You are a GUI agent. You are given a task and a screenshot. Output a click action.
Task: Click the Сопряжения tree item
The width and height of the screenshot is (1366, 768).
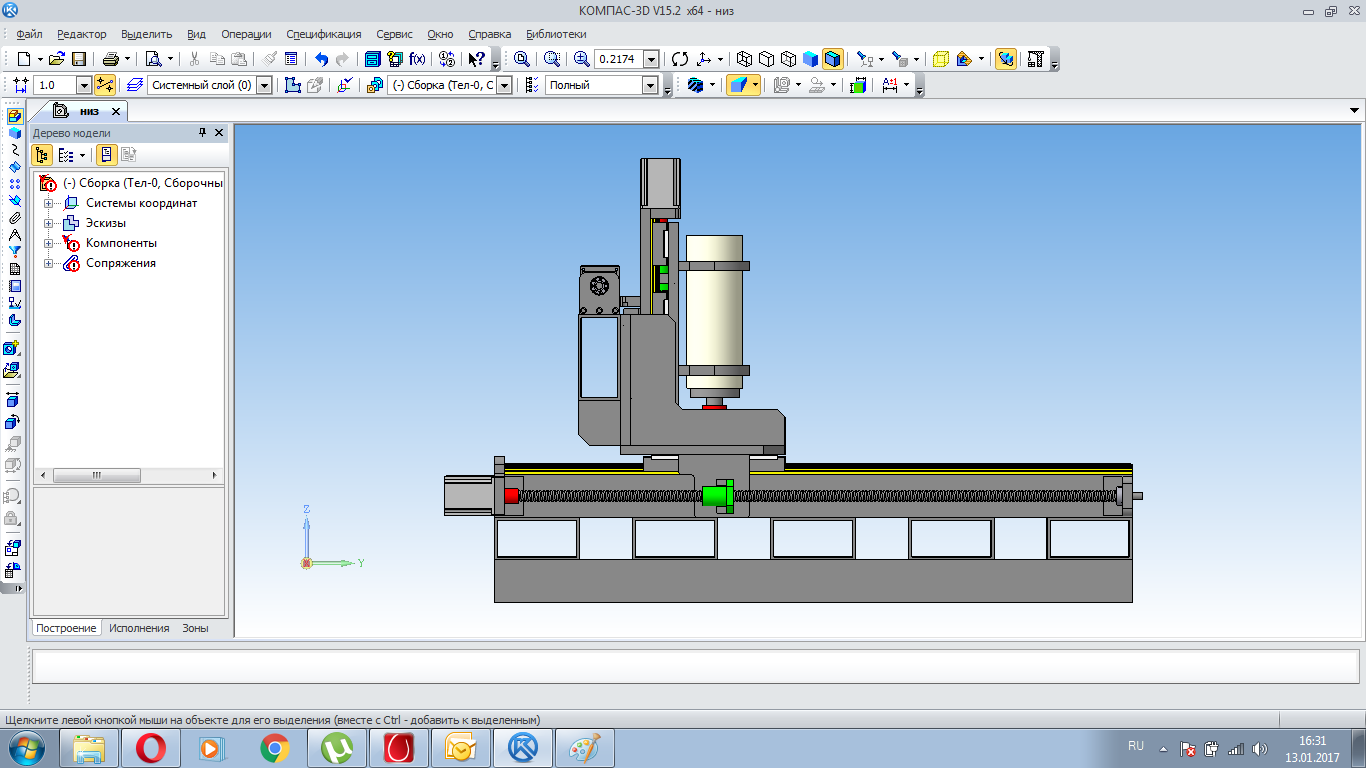120,263
